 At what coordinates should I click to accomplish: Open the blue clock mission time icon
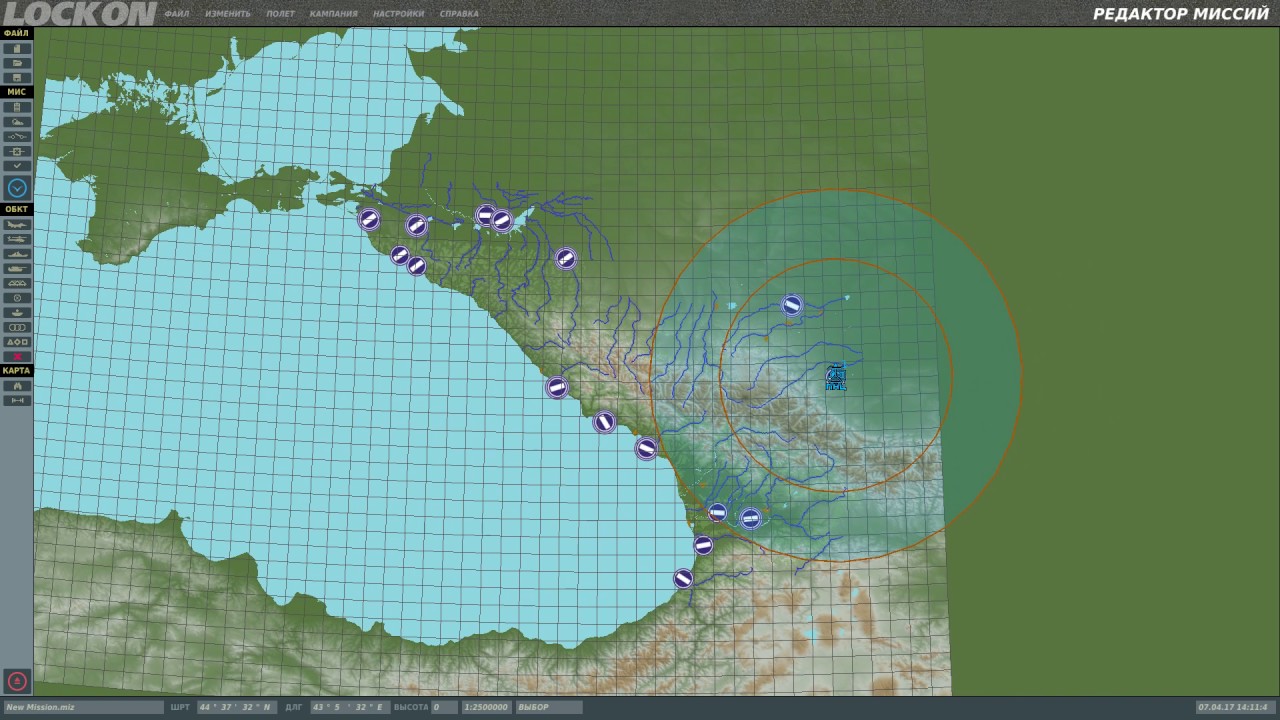pyautogui.click(x=17, y=187)
